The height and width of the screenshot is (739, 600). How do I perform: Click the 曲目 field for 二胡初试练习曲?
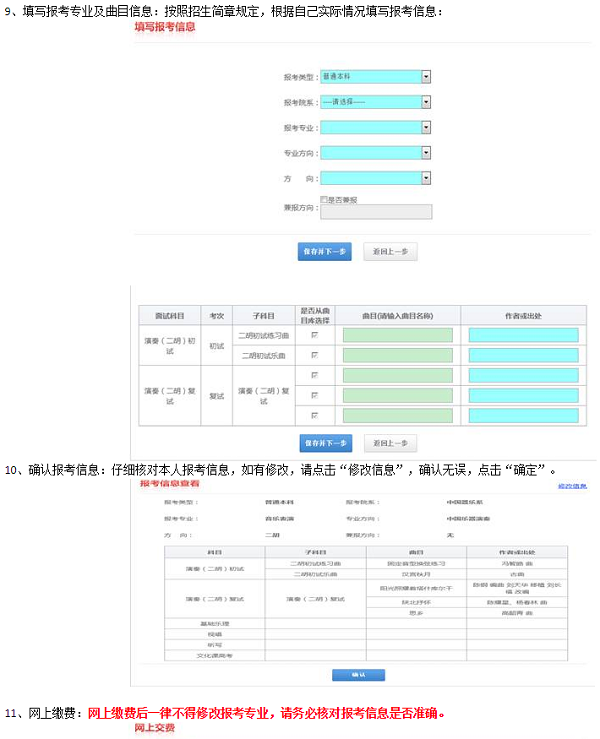(x=397, y=335)
